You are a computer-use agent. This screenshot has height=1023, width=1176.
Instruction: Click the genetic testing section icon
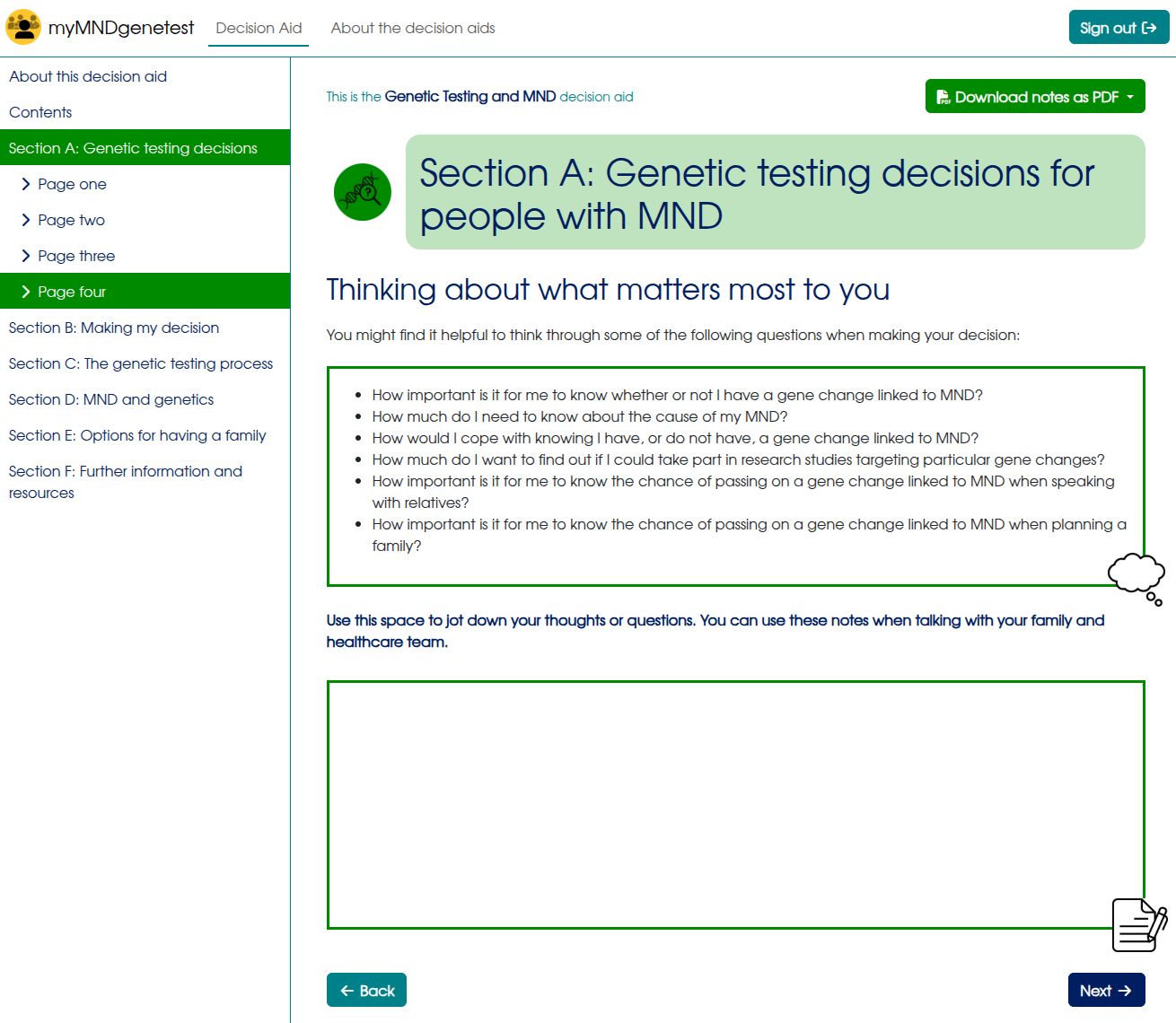(363, 192)
